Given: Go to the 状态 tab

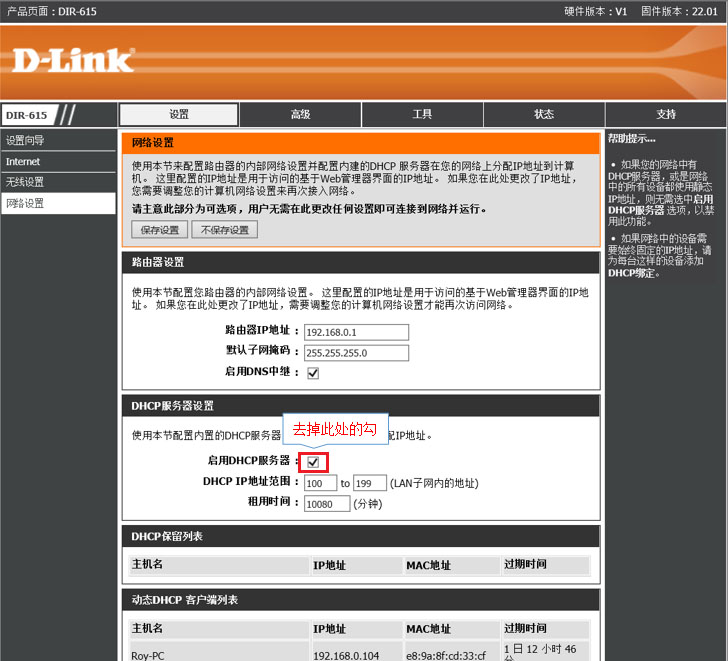Looking at the screenshot, I should click(543, 115).
